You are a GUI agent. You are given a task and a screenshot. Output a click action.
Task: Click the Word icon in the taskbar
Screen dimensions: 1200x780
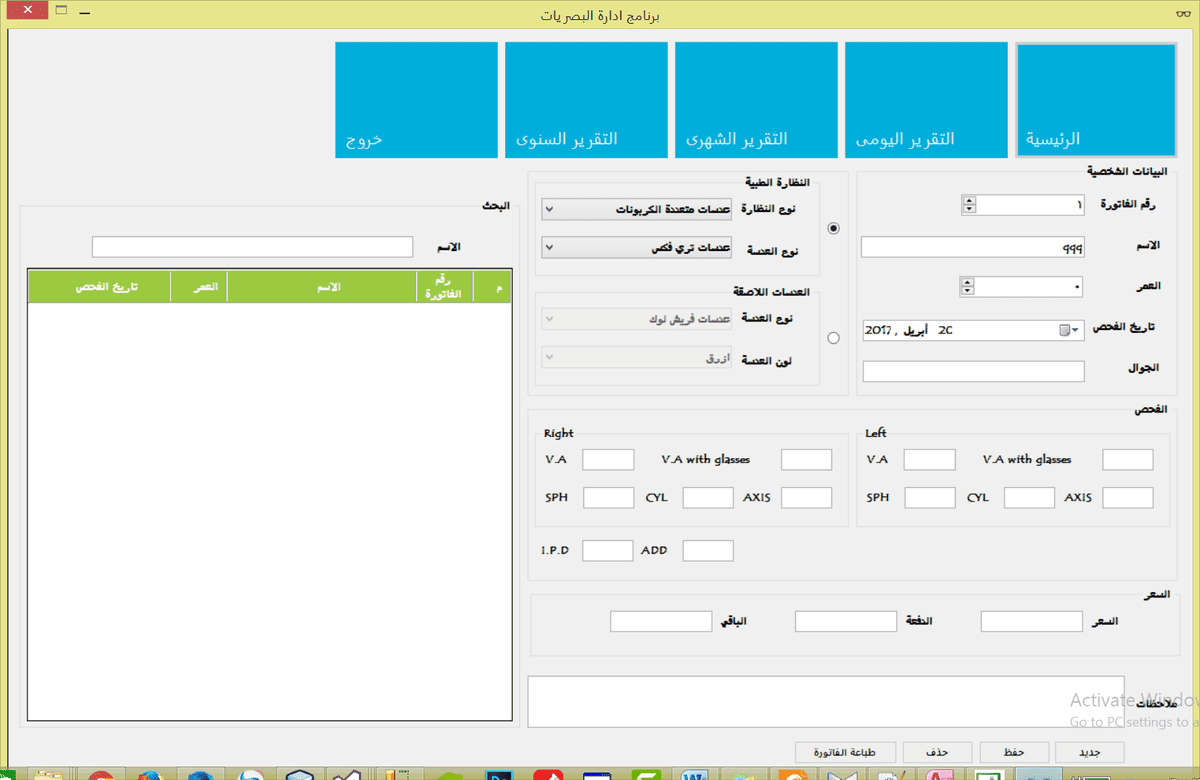tap(692, 775)
